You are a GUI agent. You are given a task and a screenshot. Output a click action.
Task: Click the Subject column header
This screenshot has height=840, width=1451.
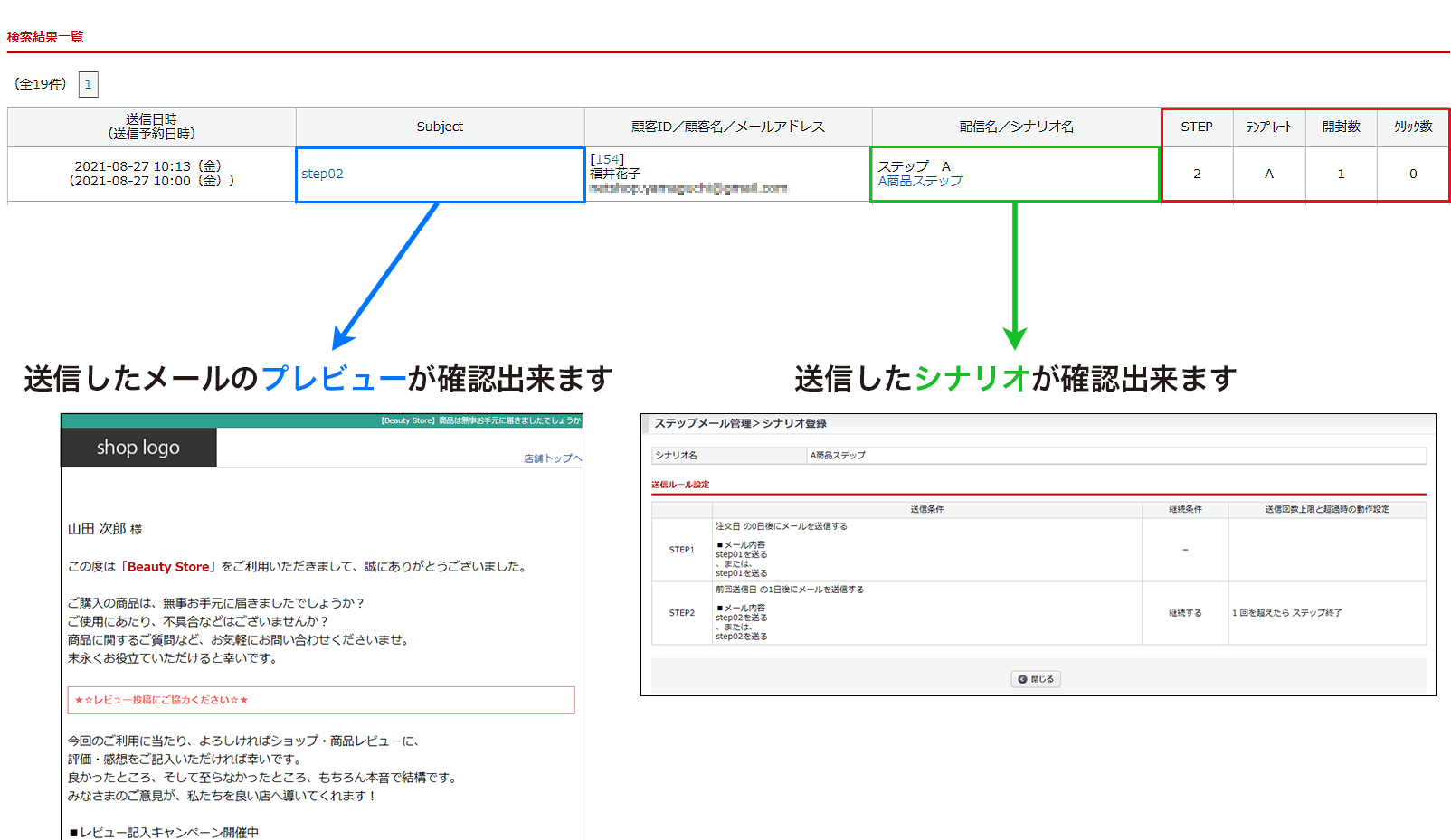(440, 127)
